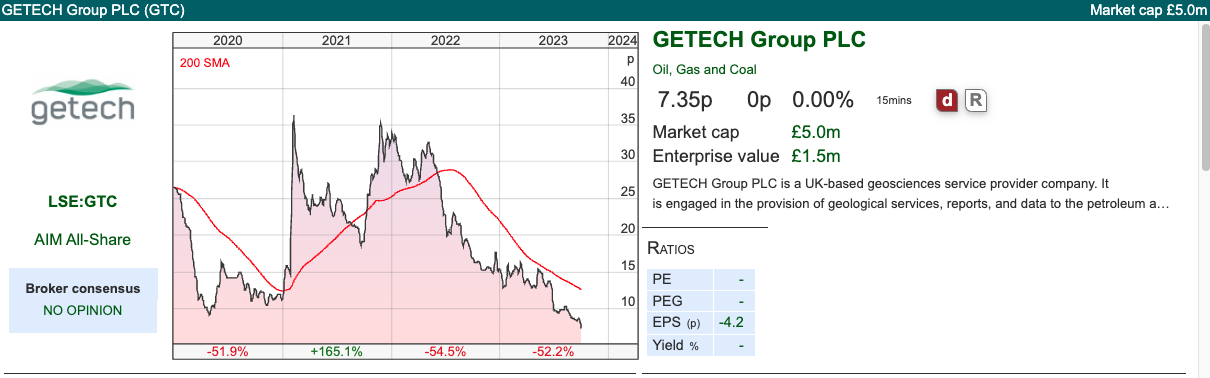Click the grey 'R' icon

point(976,100)
